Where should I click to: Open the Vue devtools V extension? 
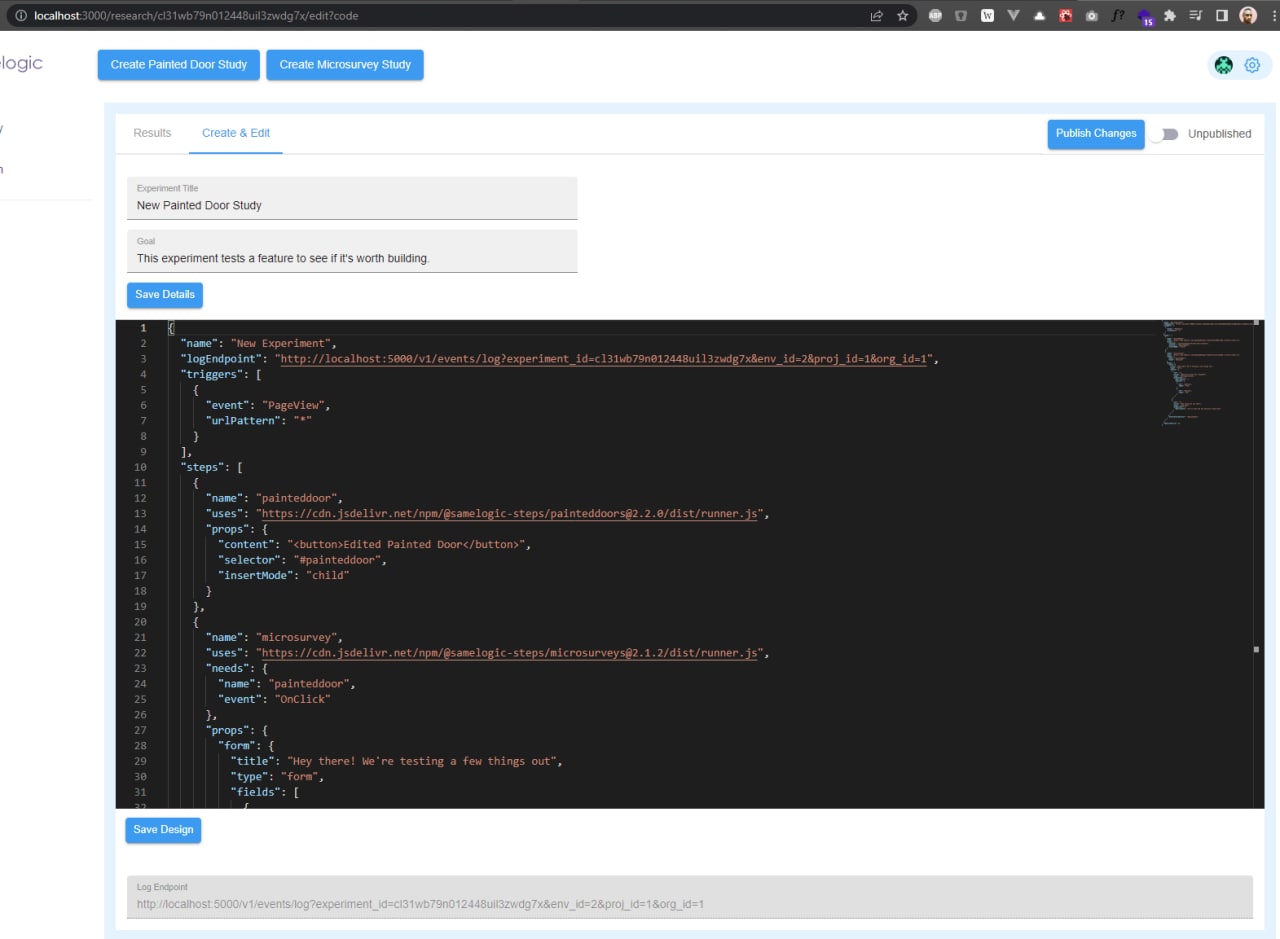pyautogui.click(x=1013, y=16)
